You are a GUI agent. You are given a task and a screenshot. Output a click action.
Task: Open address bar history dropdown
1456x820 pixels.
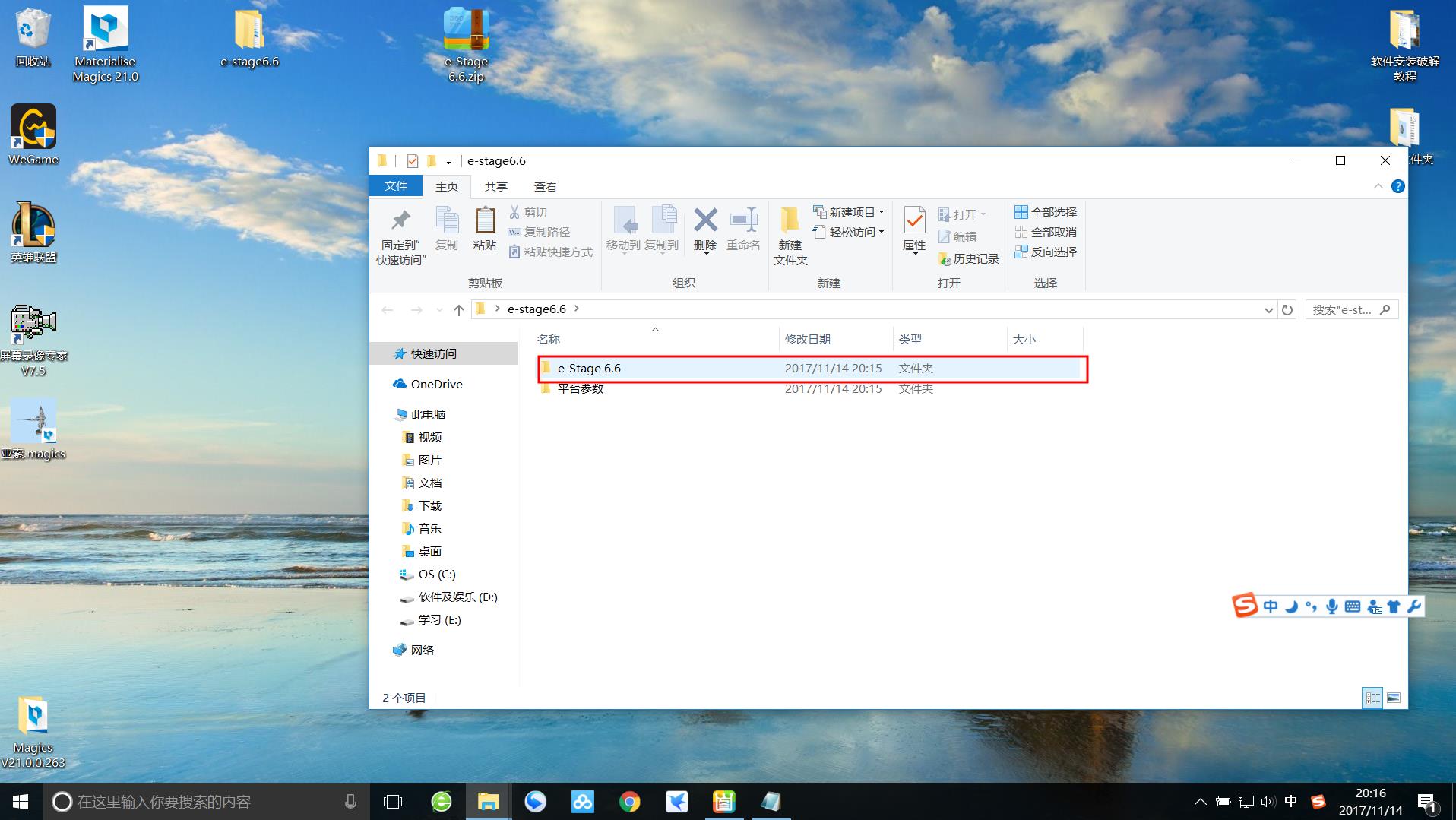click(1268, 309)
